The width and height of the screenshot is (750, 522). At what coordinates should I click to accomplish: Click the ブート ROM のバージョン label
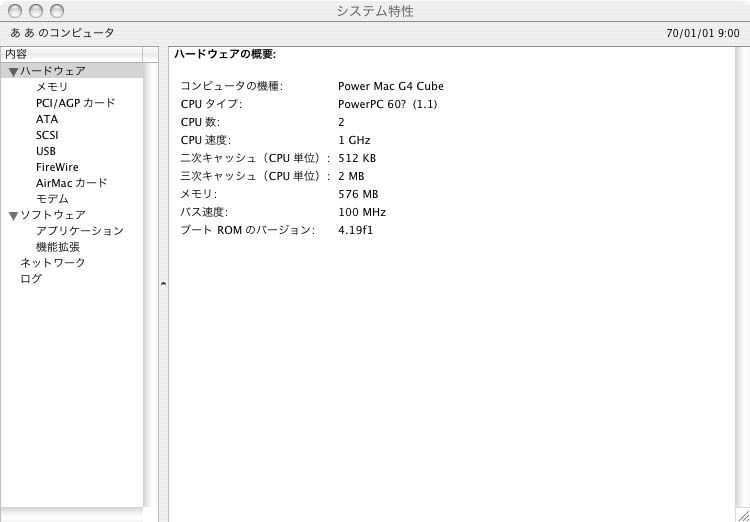(x=248, y=231)
